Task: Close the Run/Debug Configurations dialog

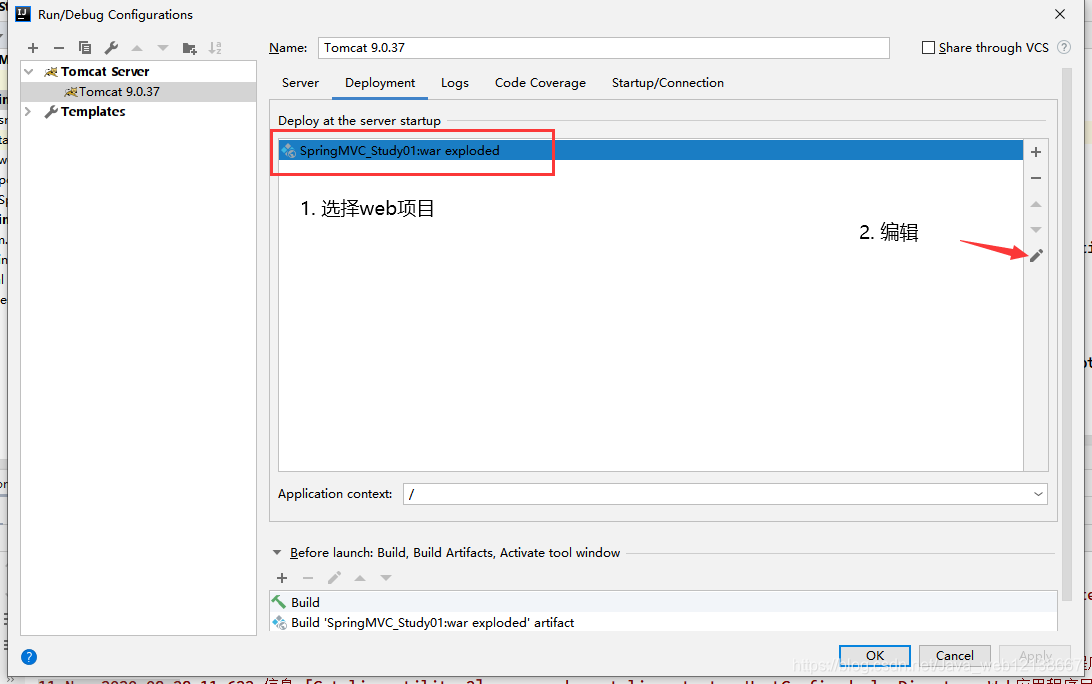Action: point(1060,14)
